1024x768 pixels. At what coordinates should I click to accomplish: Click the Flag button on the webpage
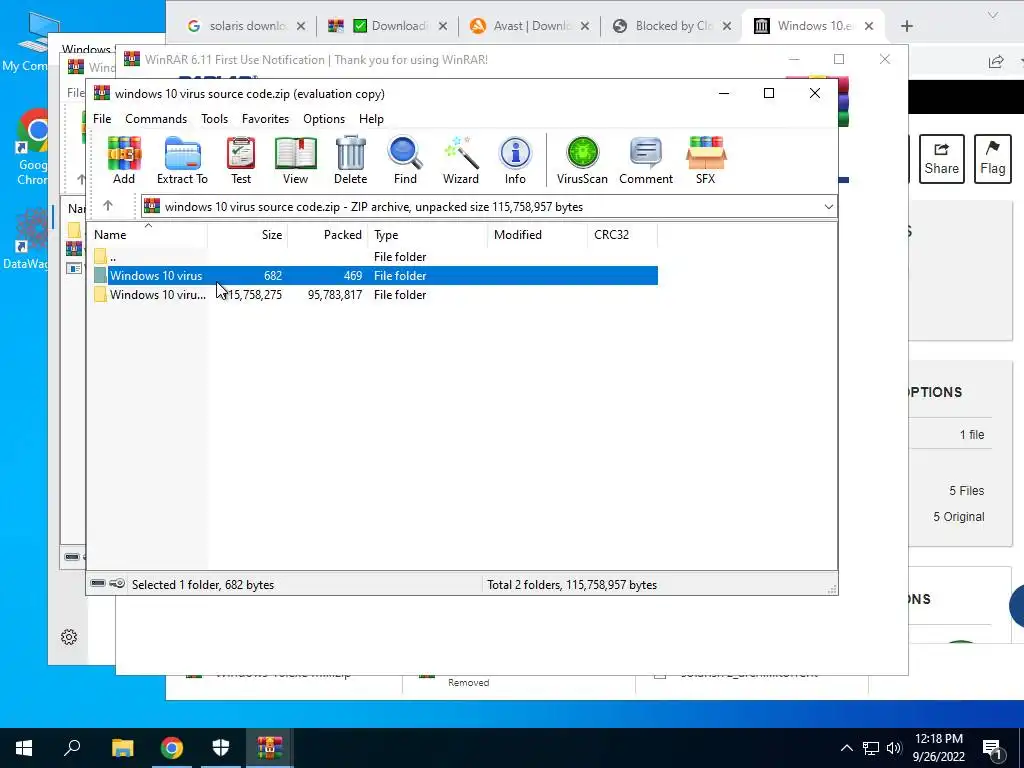coord(992,159)
